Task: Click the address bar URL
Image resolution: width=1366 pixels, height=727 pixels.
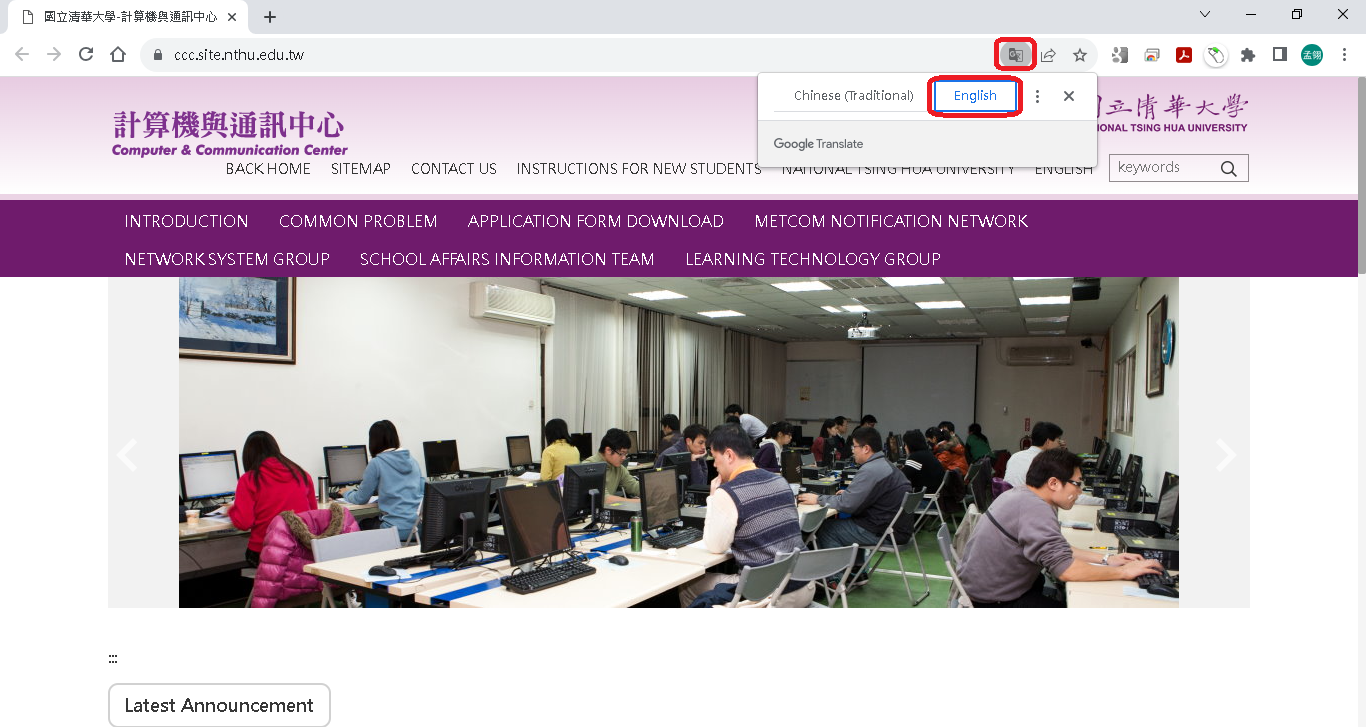Action: [x=239, y=55]
